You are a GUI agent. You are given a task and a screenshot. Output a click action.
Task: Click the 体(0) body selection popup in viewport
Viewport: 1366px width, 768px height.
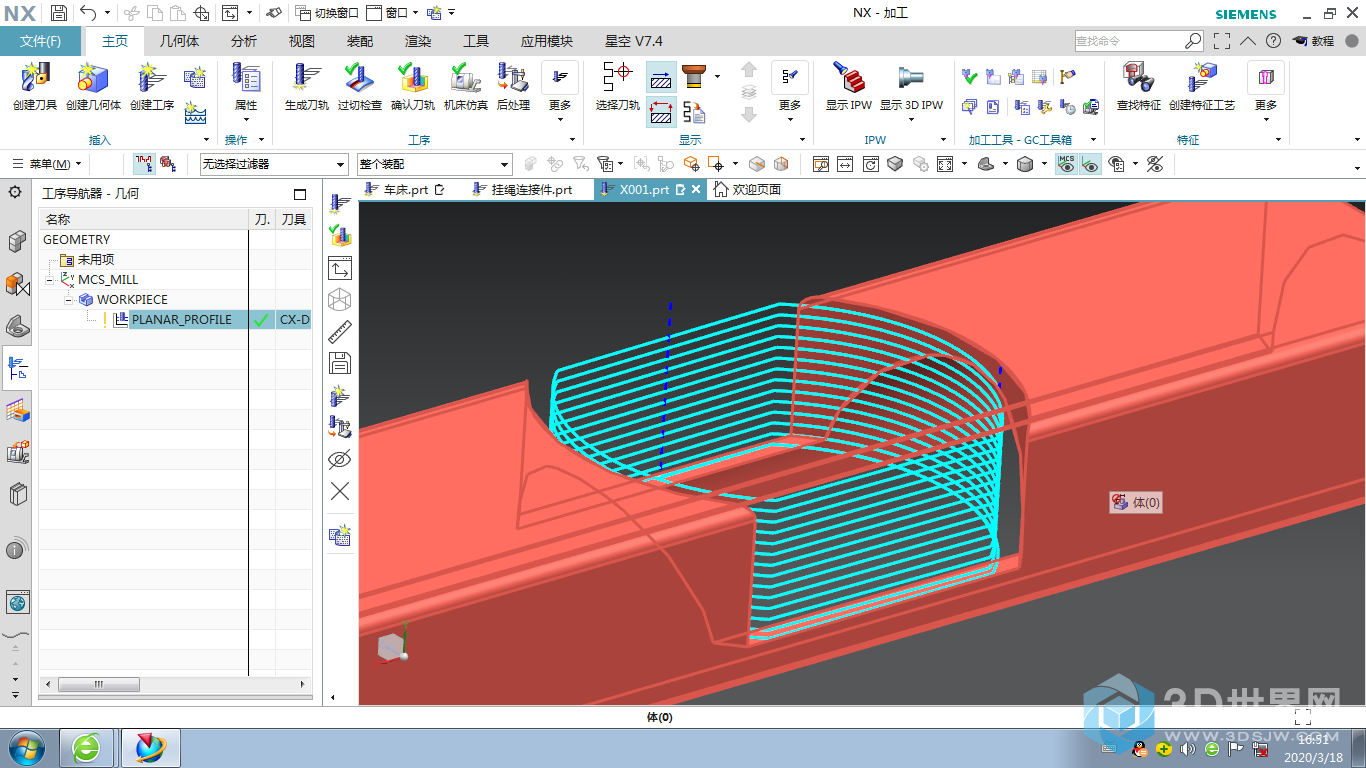click(1136, 502)
